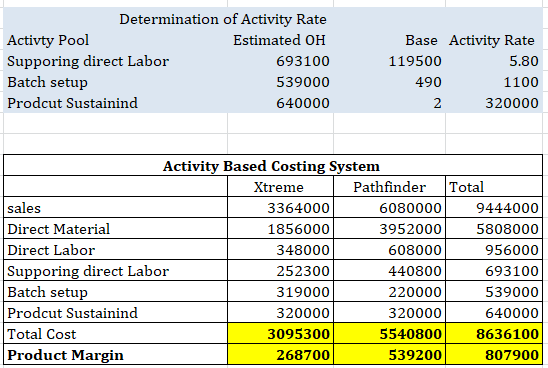This screenshot has height=368, width=548.
Task: Select 539000 in the costing Total column
Action: 512,292
